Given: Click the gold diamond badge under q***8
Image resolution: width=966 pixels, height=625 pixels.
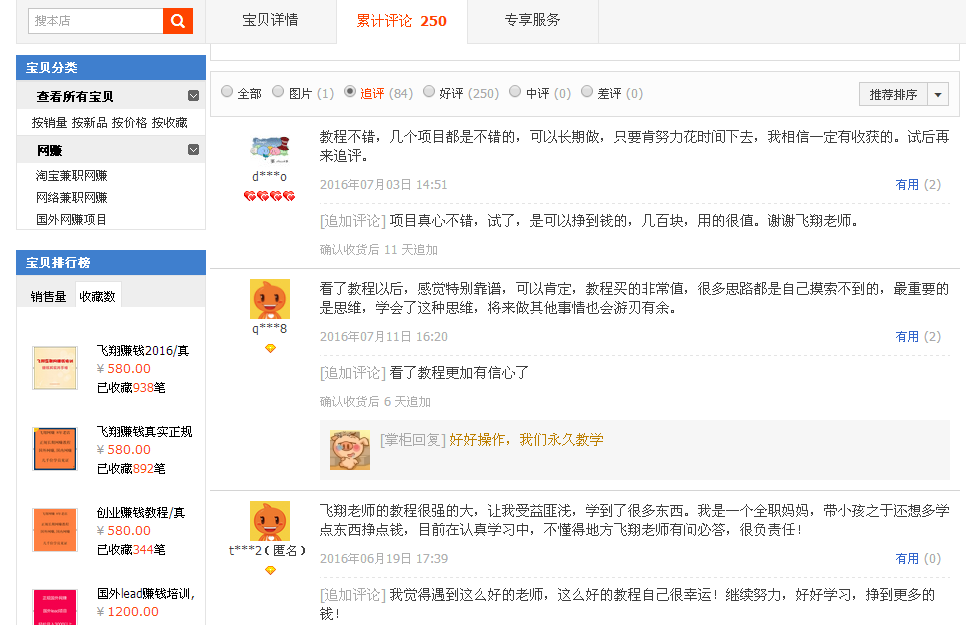Looking at the screenshot, I should [x=270, y=348].
